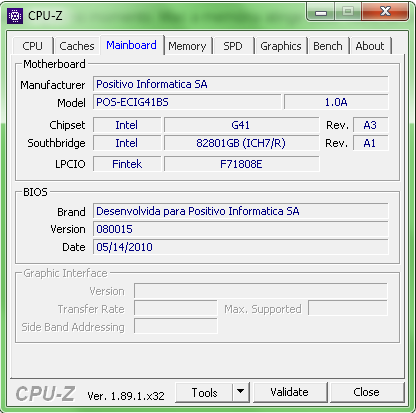Click southbridge revision A1 value
416x413 pixels.
pos(370,143)
